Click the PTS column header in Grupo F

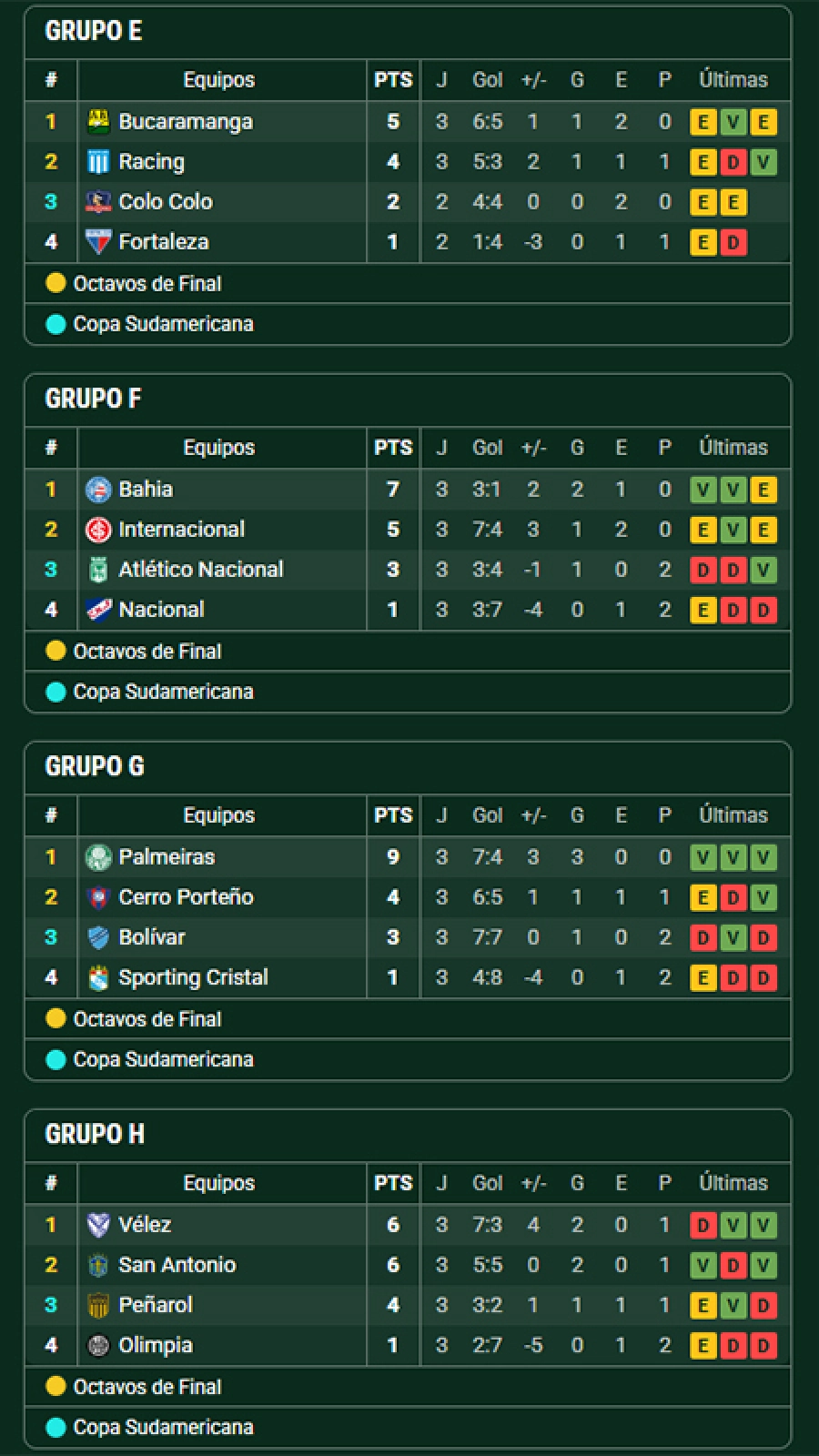393,448
